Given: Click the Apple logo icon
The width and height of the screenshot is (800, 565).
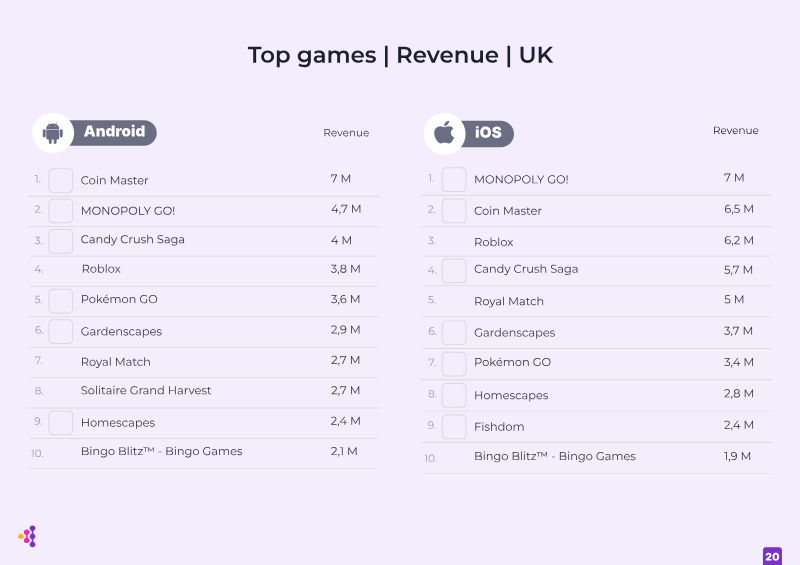Looking at the screenshot, I should (x=444, y=133).
